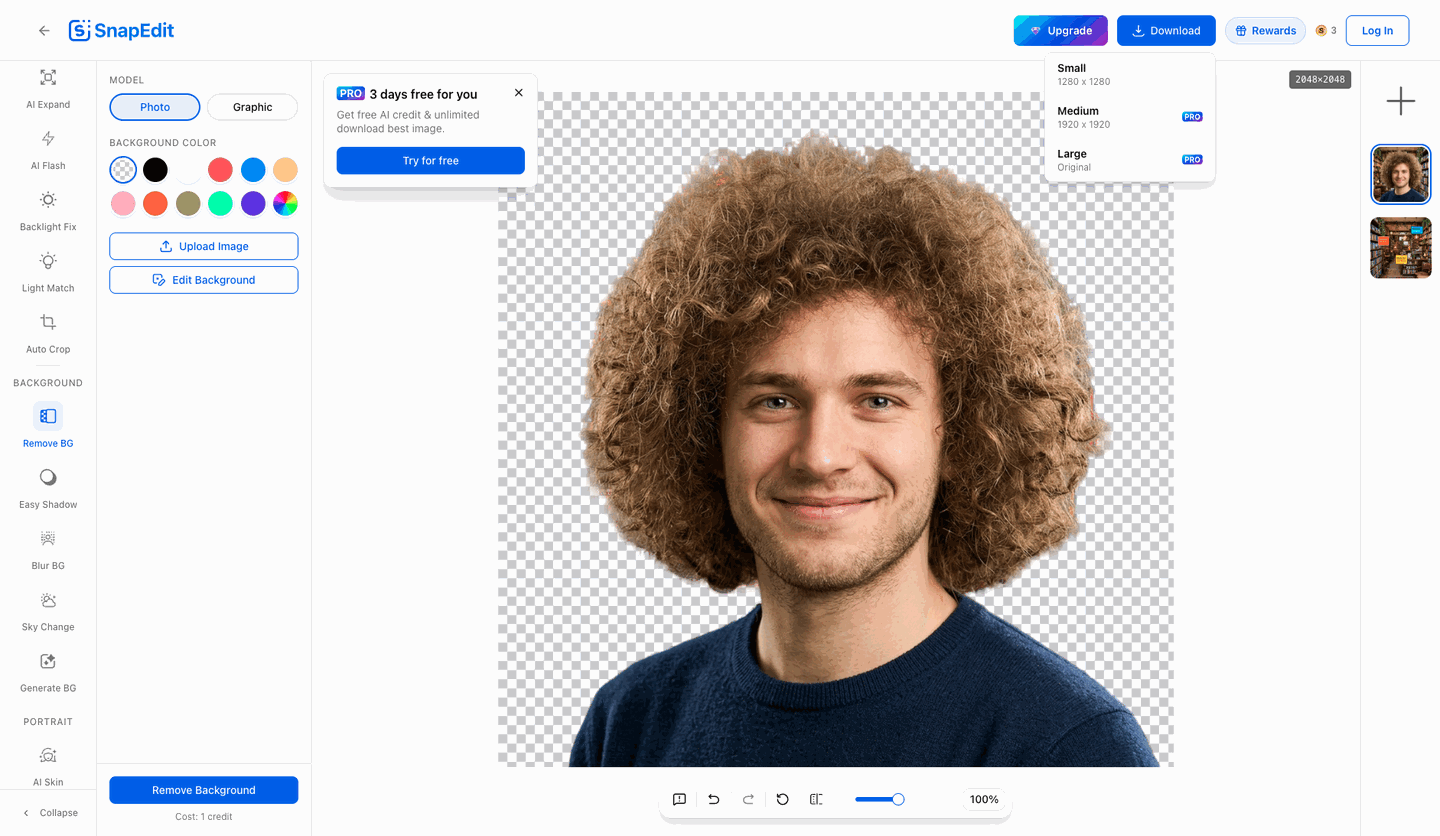Open the feedback comment icon
This screenshot has width=1440, height=836.
click(x=679, y=799)
